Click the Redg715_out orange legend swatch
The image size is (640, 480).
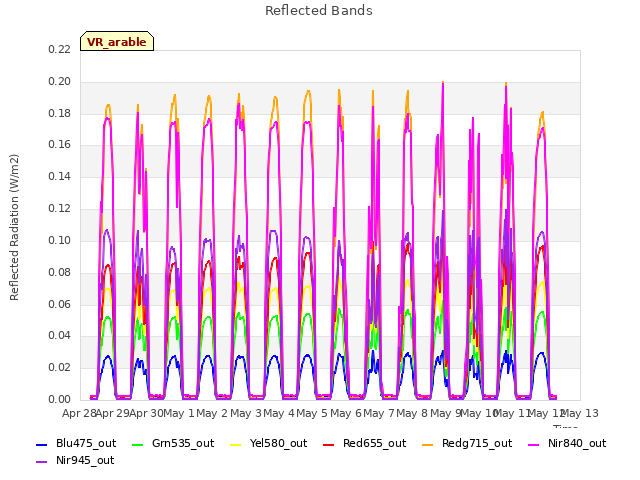427,444
